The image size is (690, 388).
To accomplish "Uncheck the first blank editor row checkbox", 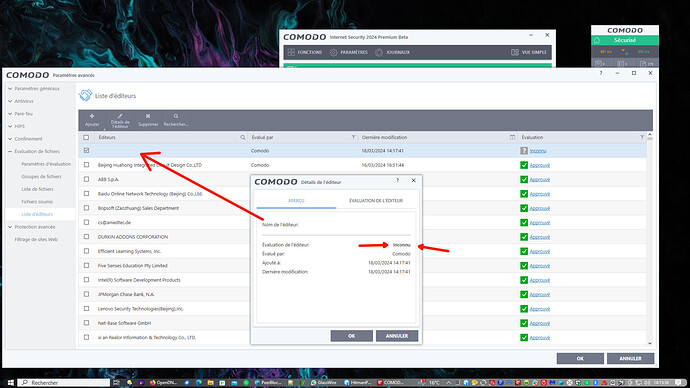I will 86,150.
